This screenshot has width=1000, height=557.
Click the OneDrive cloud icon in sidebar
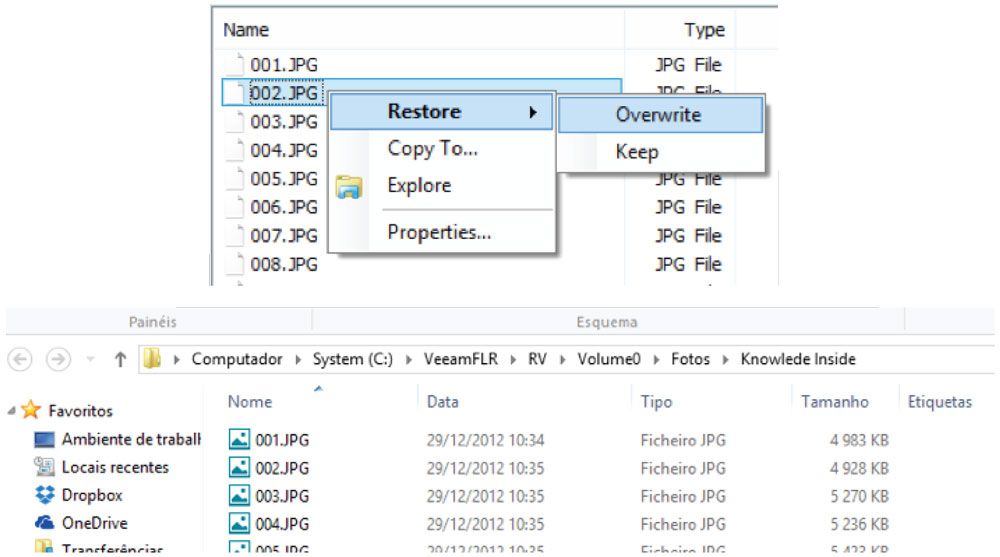[44, 523]
